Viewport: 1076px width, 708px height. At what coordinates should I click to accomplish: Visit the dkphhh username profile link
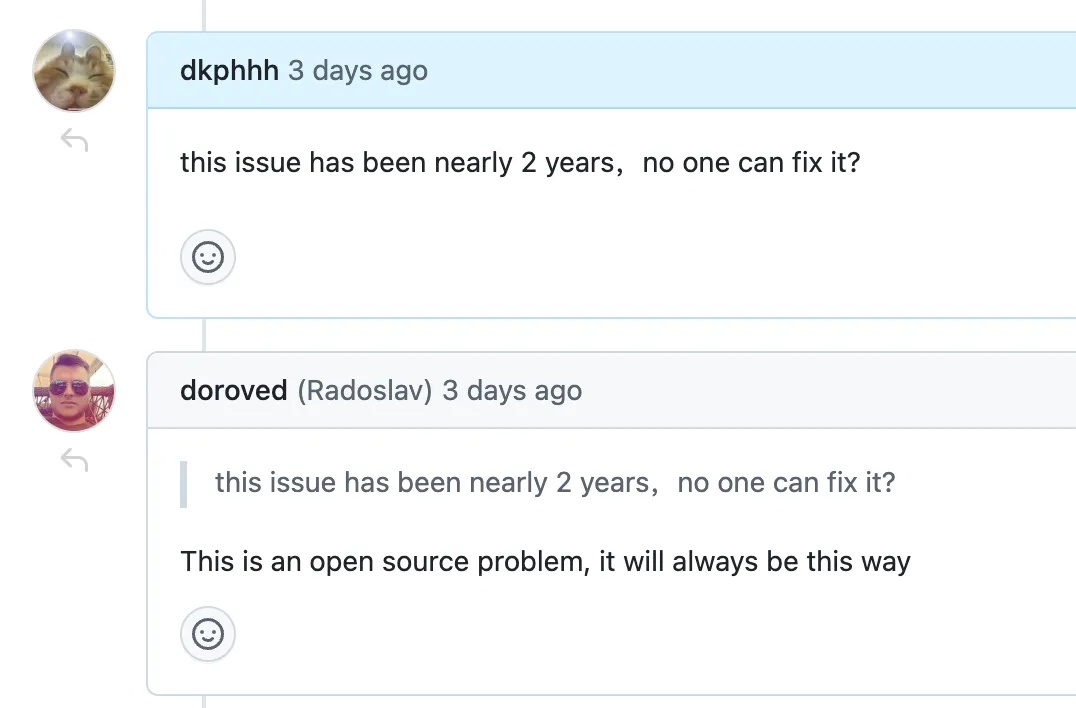pyautogui.click(x=229, y=71)
